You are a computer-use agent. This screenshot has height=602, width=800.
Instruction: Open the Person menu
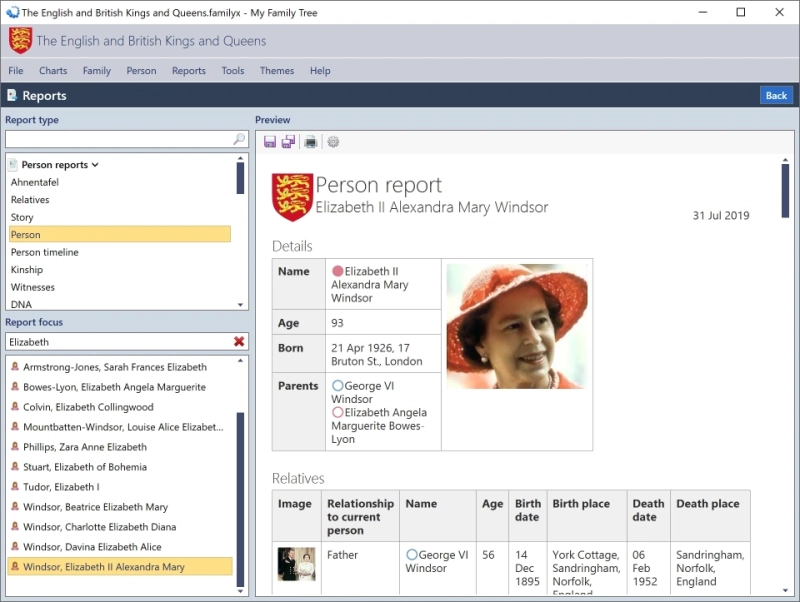tap(141, 70)
